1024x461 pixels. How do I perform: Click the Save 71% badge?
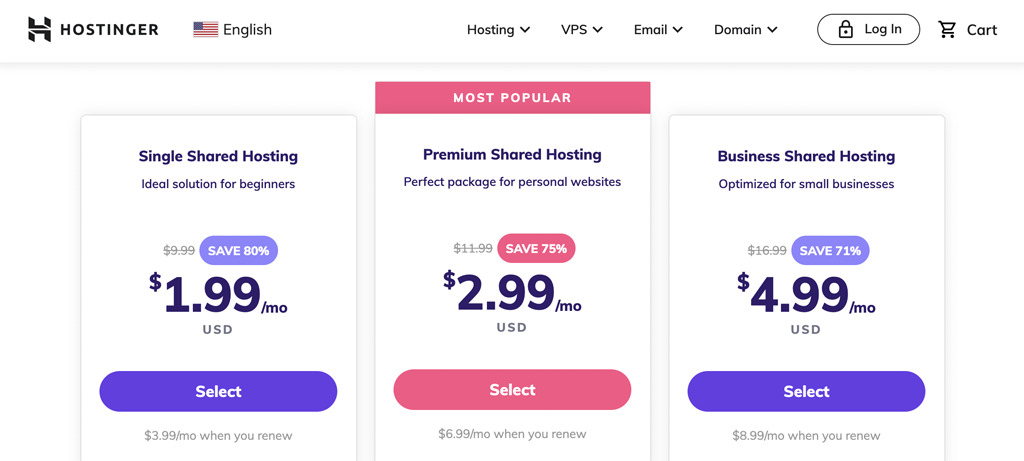click(830, 250)
